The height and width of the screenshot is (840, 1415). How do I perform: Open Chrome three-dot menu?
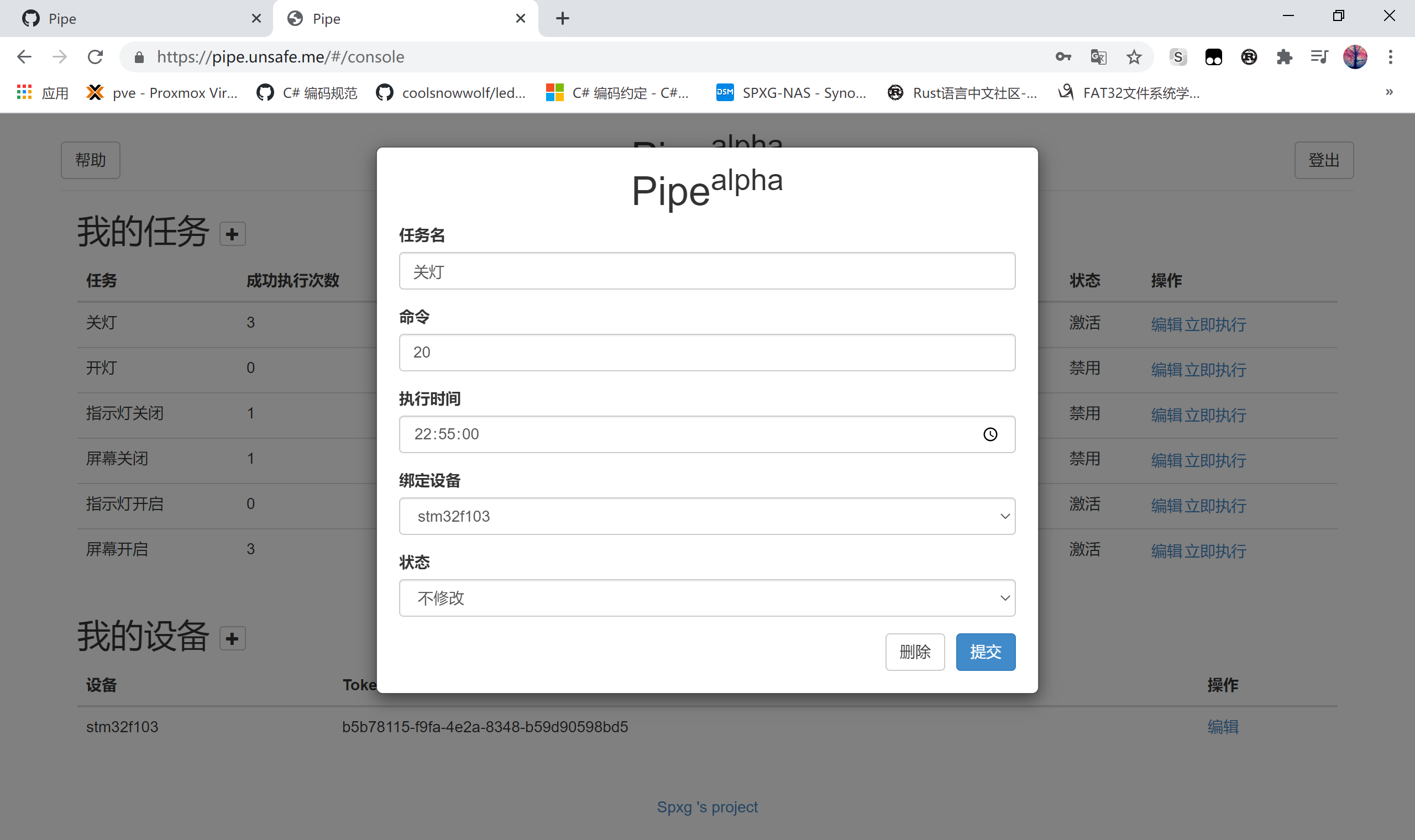point(1390,57)
